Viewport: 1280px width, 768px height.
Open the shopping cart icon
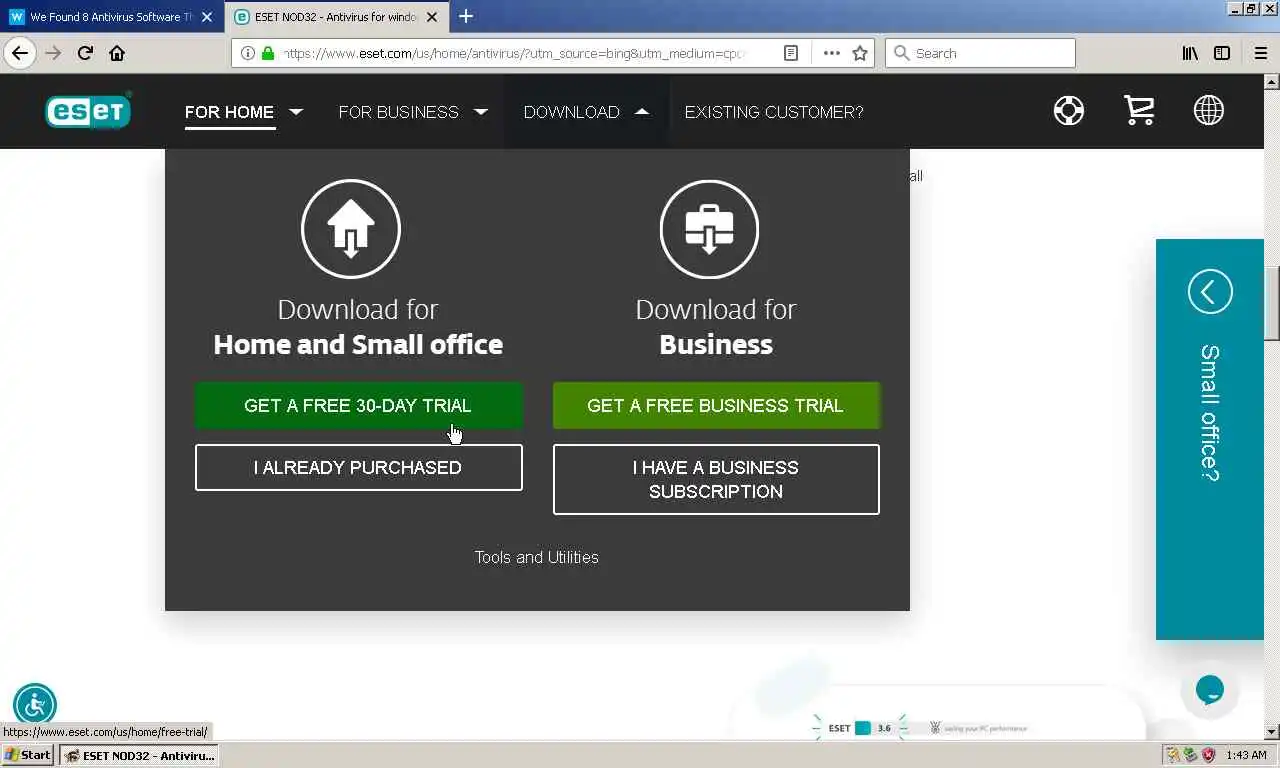[x=1139, y=110]
